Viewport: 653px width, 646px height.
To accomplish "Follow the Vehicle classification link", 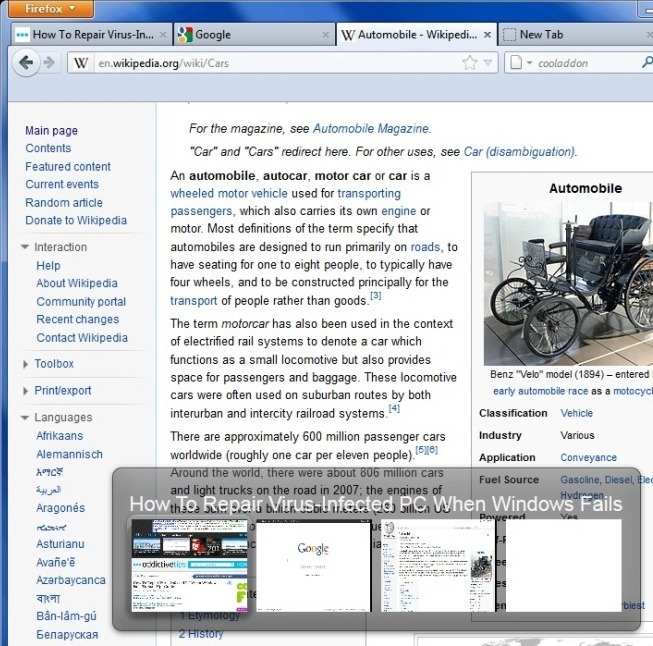I will 576,413.
